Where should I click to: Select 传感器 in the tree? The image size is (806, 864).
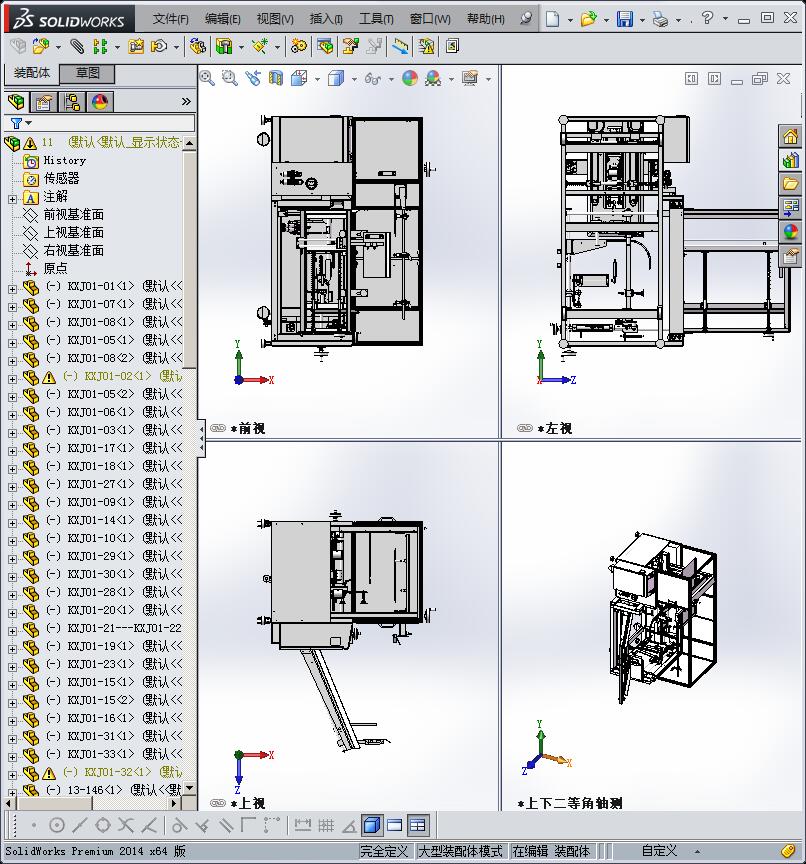pos(61,179)
